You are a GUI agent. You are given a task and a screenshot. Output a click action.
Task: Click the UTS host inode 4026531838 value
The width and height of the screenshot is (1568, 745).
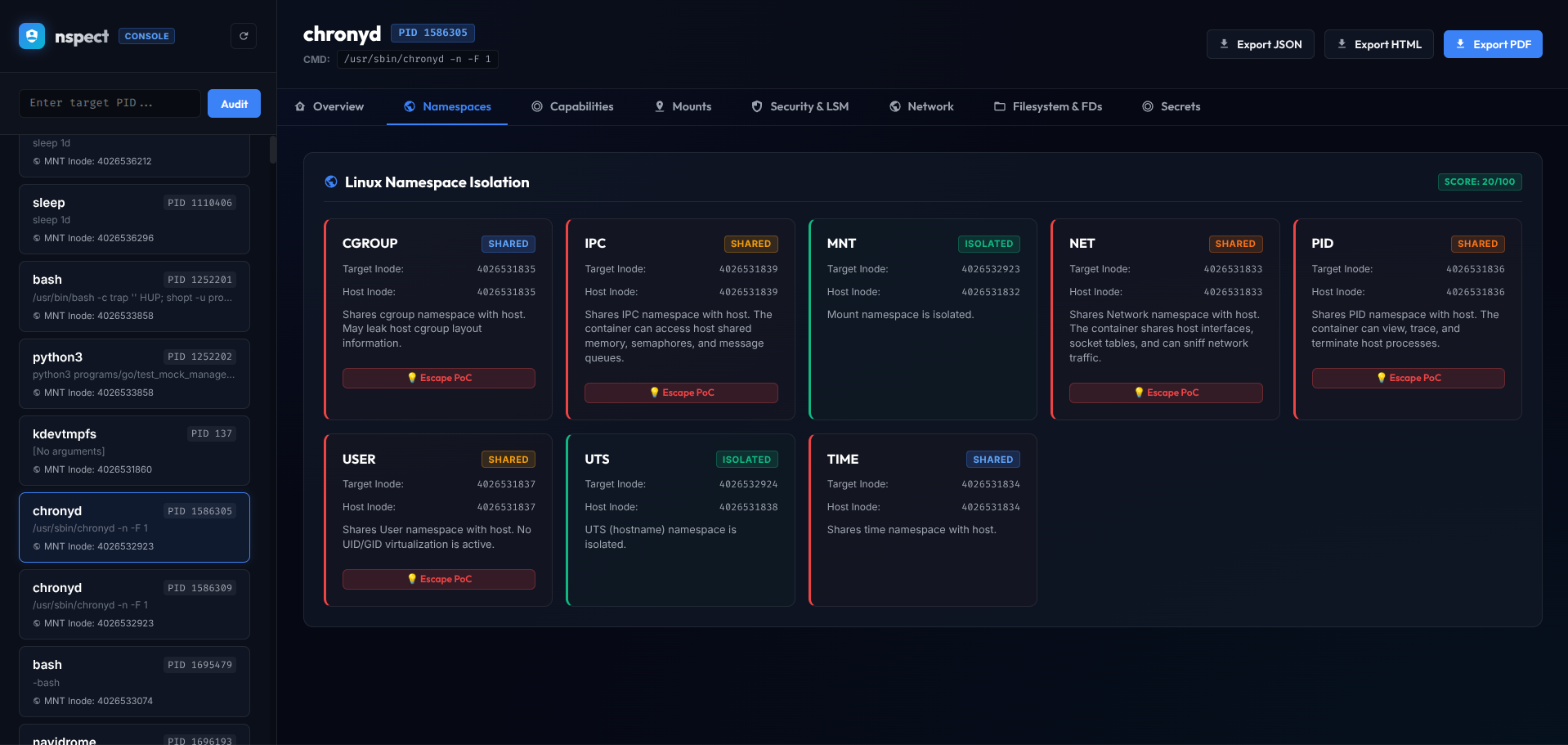coord(749,507)
